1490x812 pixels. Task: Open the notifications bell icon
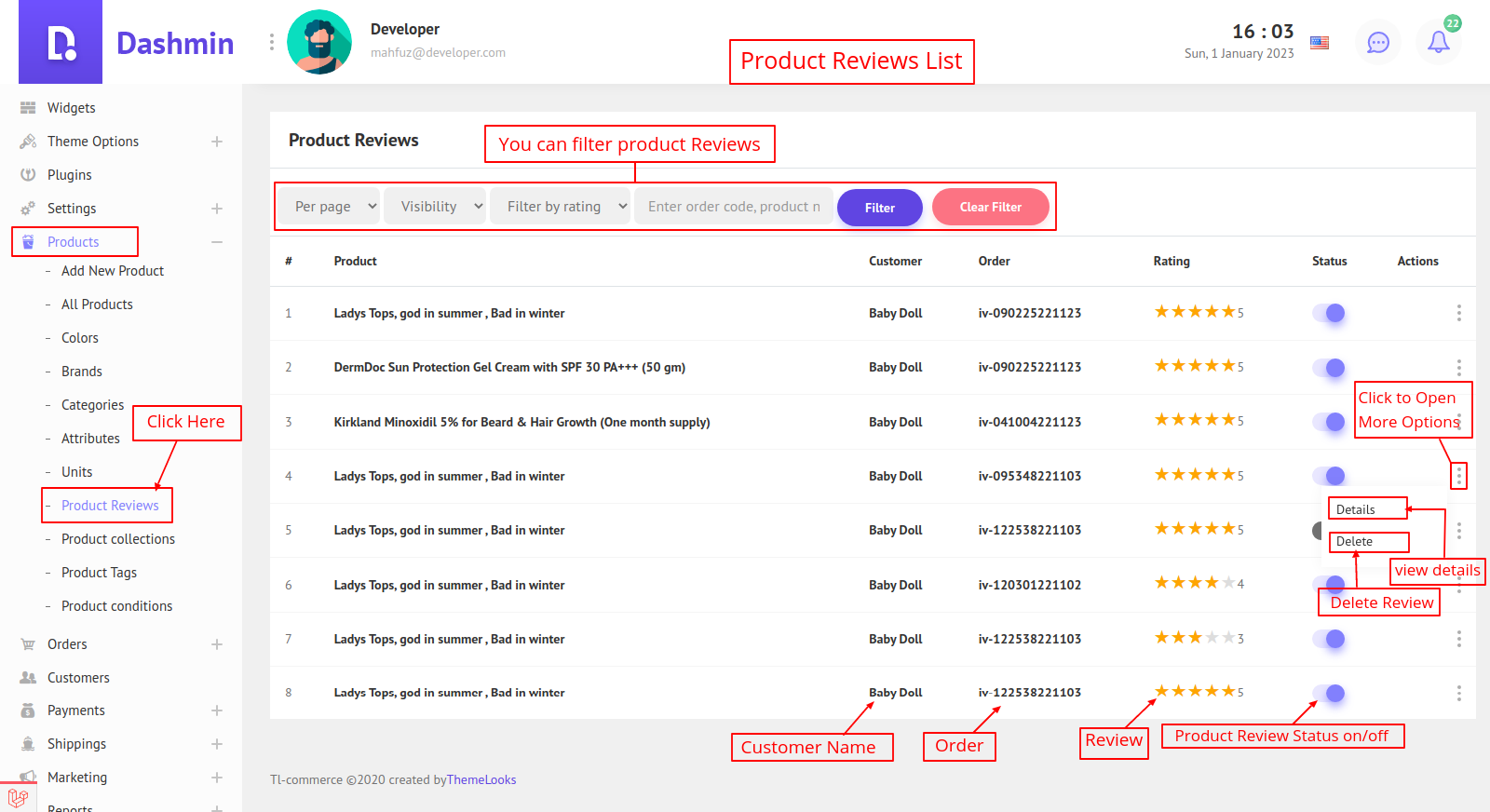point(1438,42)
